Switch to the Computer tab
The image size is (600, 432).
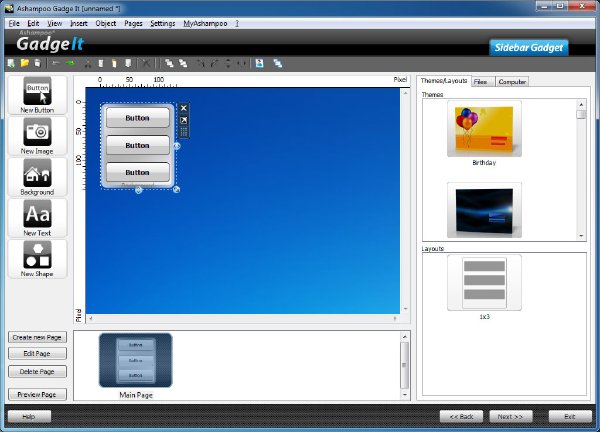coord(512,82)
